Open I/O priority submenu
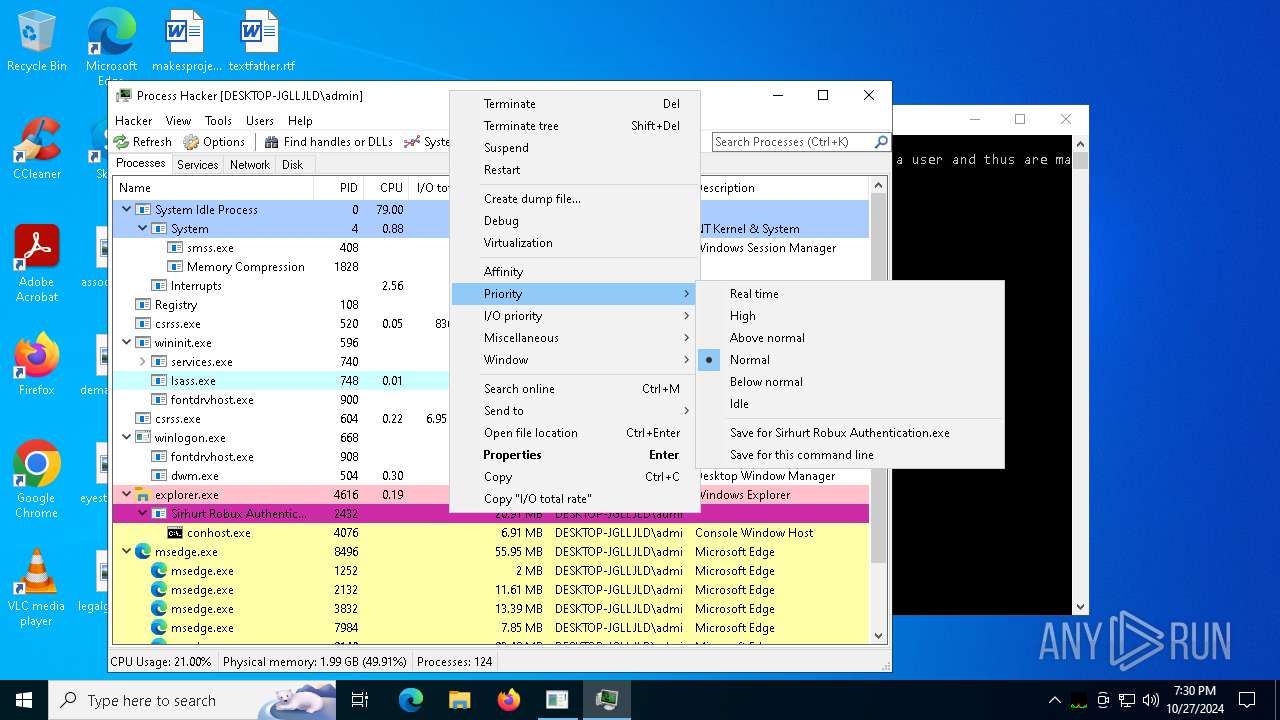Viewport: 1280px width, 720px height. [x=574, y=316]
